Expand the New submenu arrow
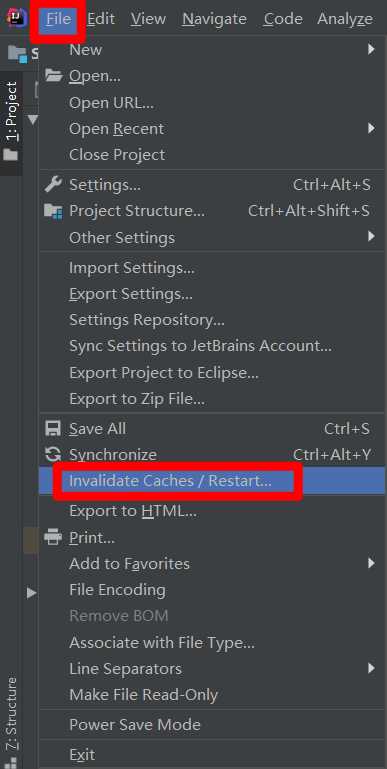 (x=371, y=49)
